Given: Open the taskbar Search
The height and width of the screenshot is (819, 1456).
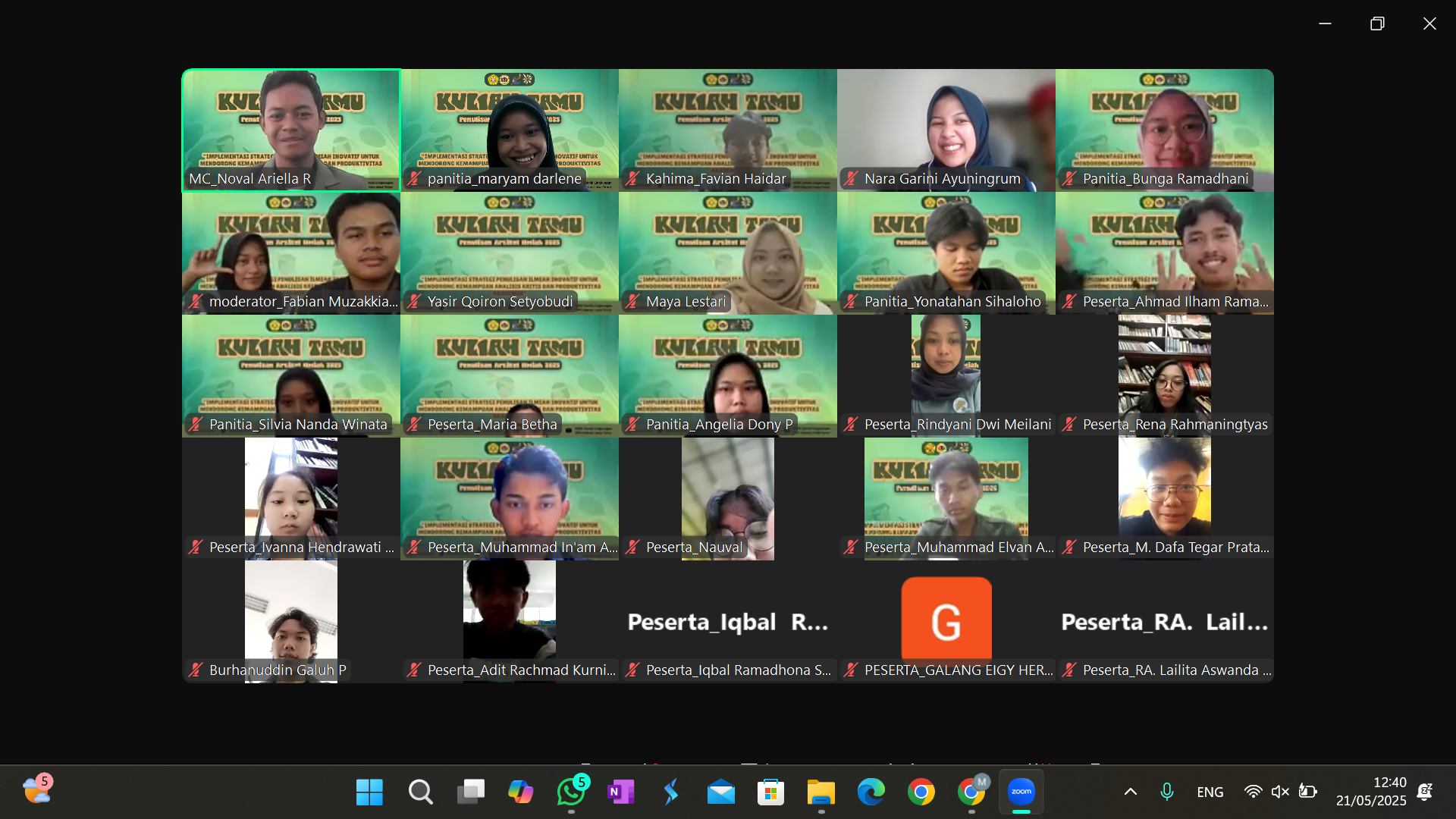Looking at the screenshot, I should 420,792.
